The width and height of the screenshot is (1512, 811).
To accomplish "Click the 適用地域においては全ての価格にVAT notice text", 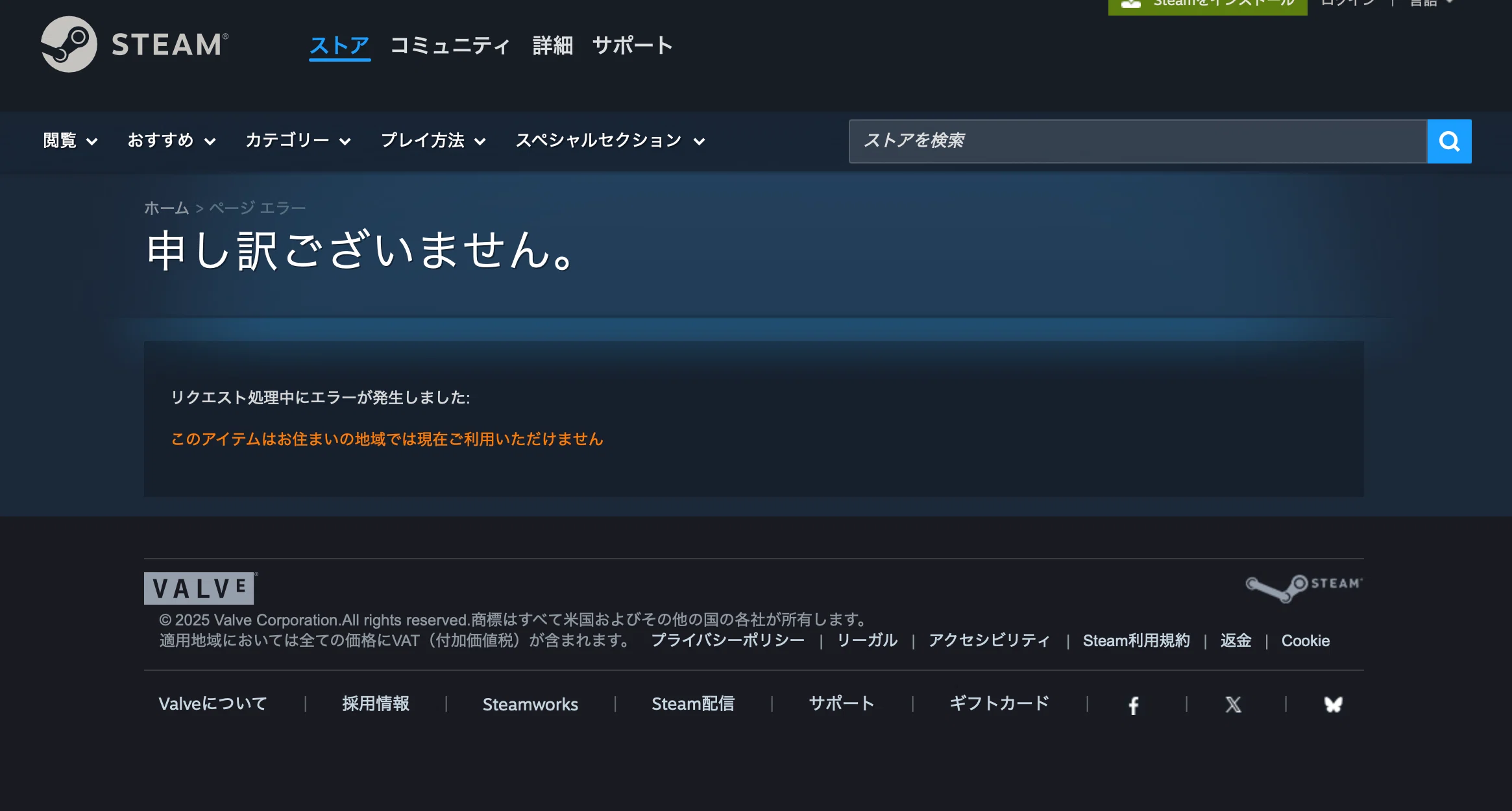I will (x=395, y=641).
